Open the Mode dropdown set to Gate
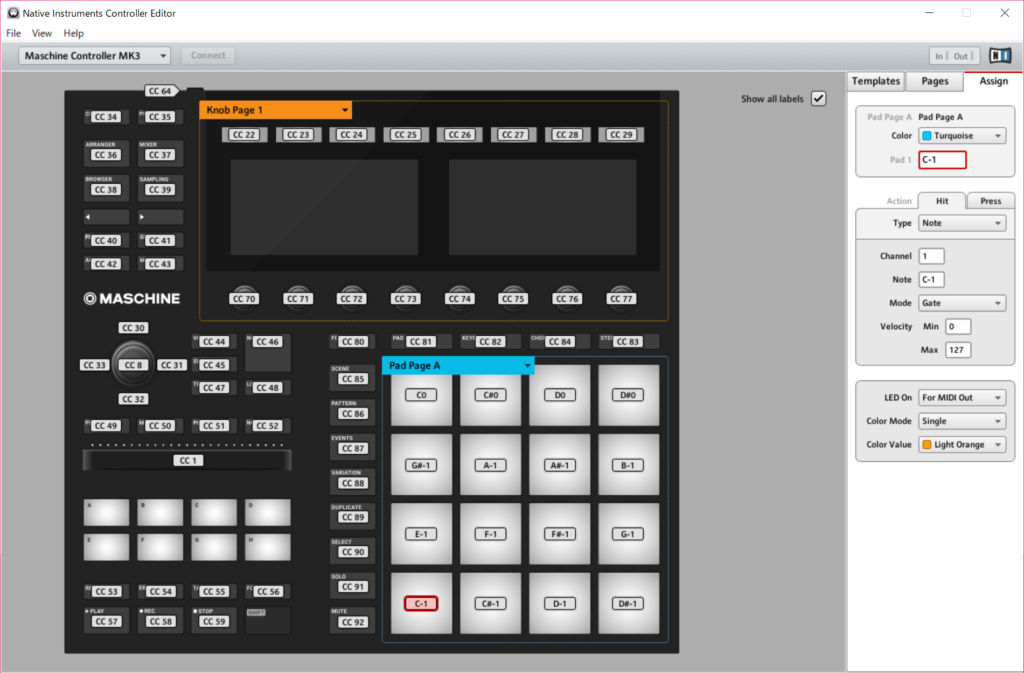This screenshot has height=673, width=1024. click(x=962, y=303)
